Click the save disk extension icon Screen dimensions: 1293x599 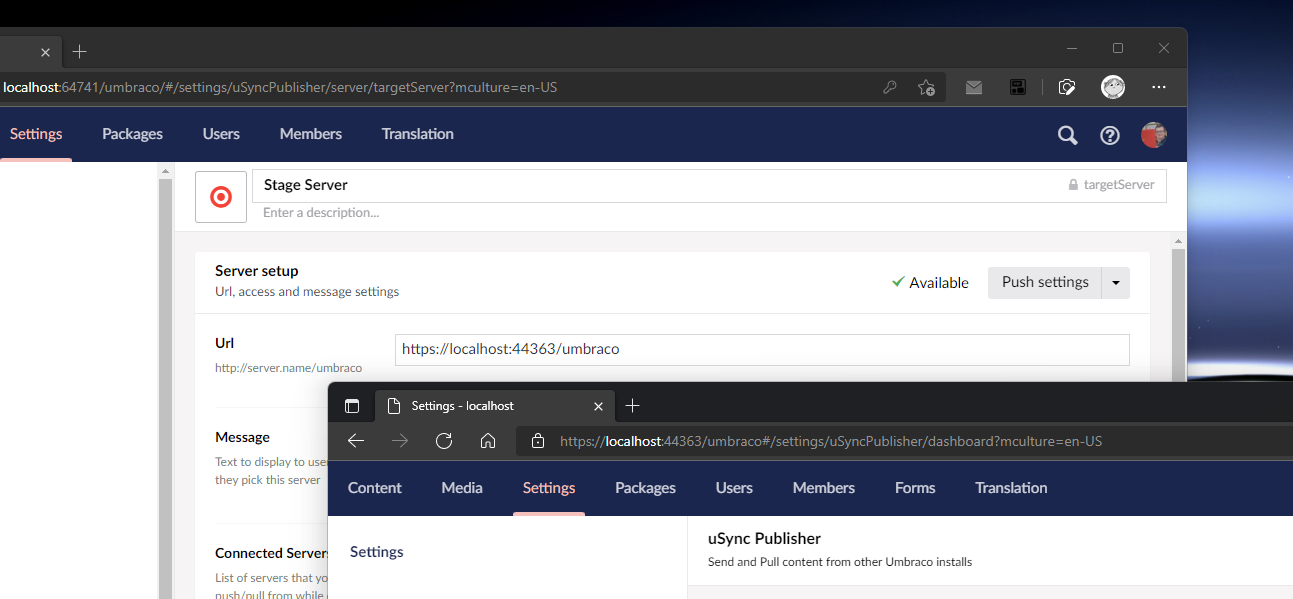tap(1018, 87)
